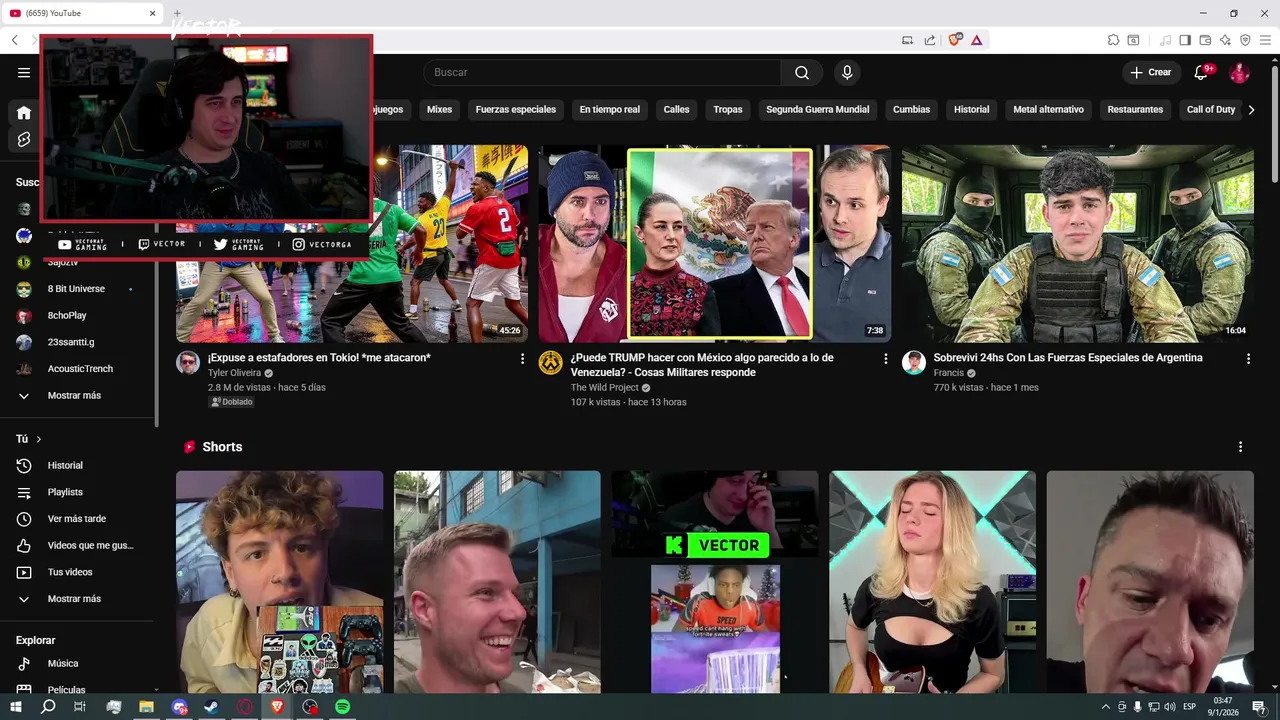Open video title ¡Expuse a estafadores en Tokio!
This screenshot has width=1280, height=720.
pyautogui.click(x=319, y=358)
